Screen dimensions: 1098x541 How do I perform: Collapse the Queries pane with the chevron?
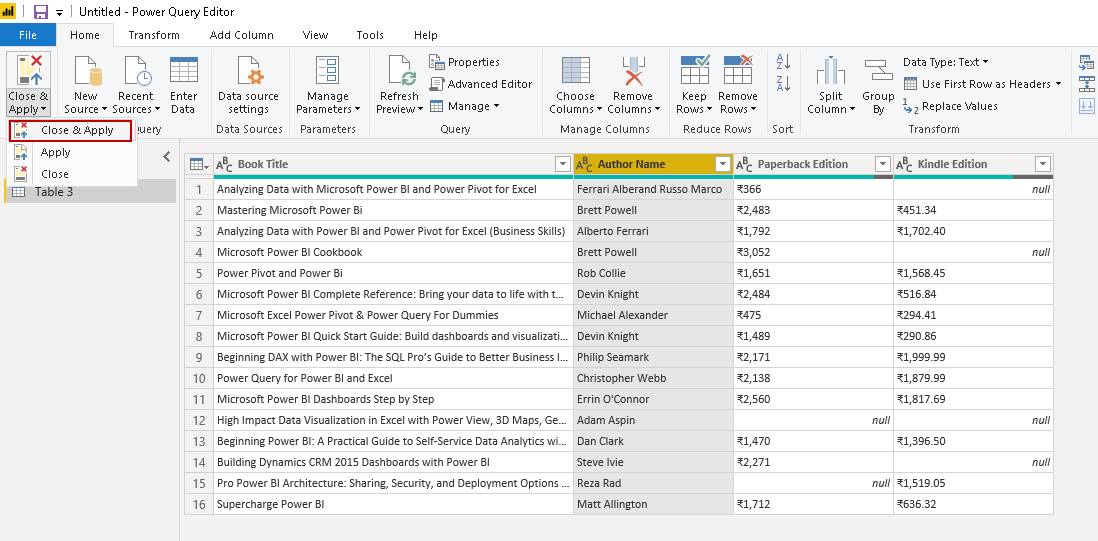coord(167,157)
